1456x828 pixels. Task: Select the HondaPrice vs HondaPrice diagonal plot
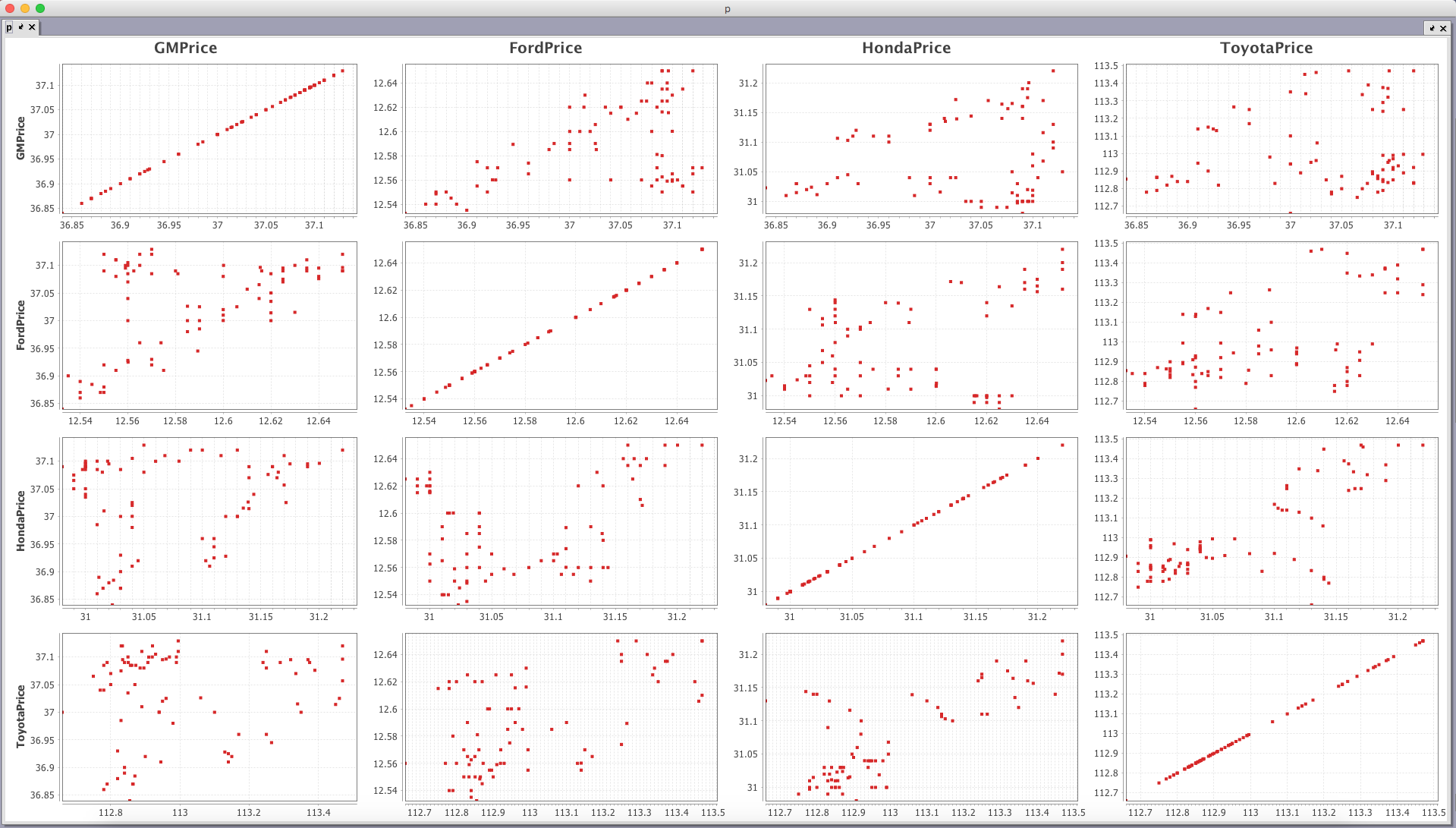(x=922, y=521)
